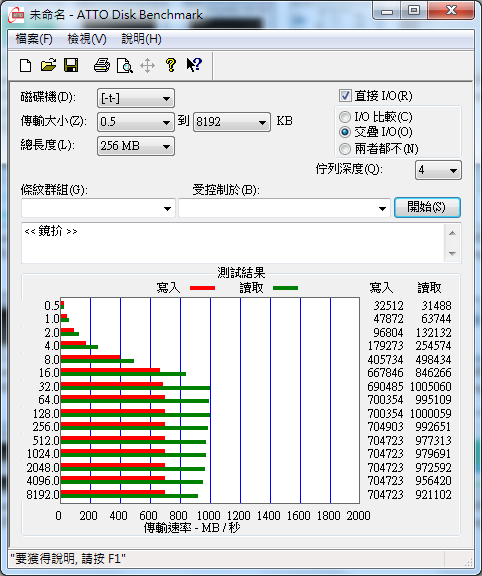Open Print Preview toolbar icon

coord(125,66)
